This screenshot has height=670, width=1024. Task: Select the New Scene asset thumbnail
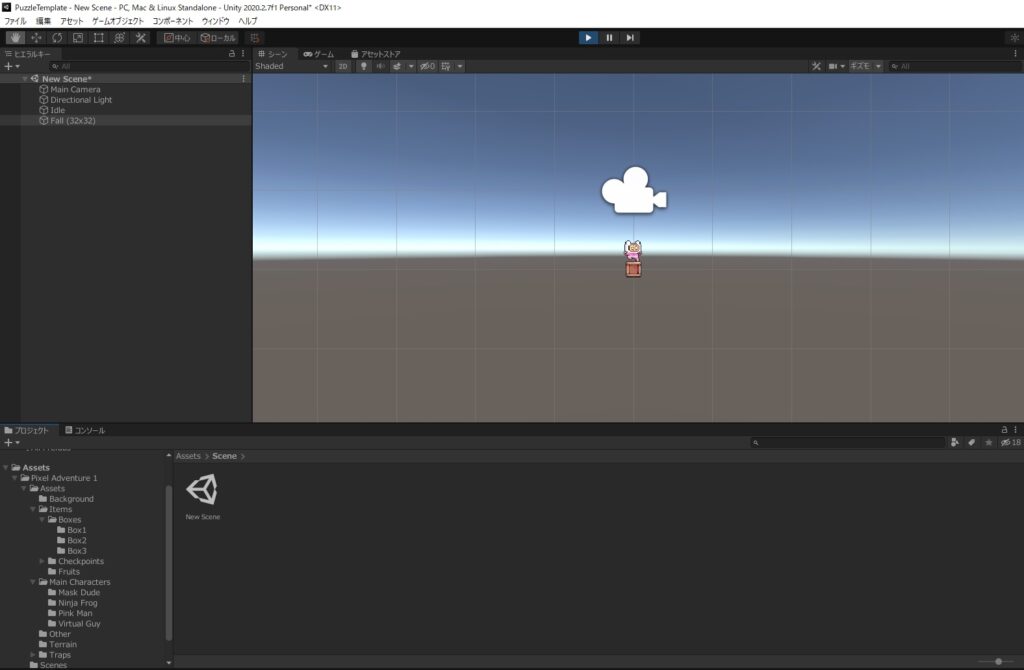202,490
